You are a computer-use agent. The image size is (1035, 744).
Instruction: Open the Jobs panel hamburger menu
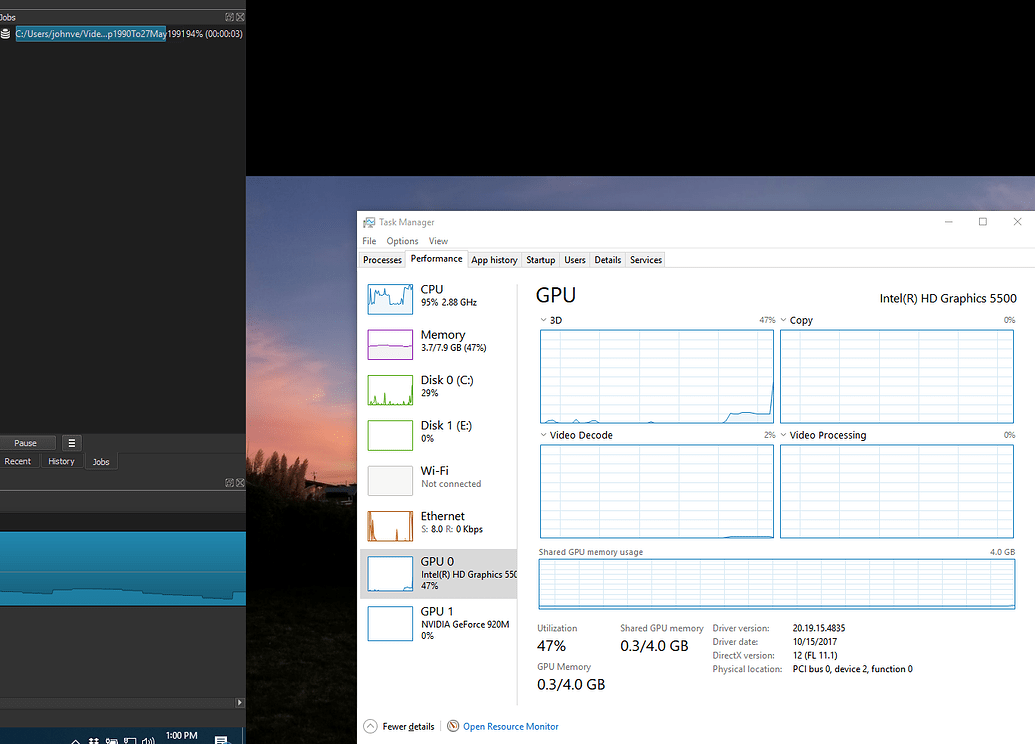[x=71, y=442]
